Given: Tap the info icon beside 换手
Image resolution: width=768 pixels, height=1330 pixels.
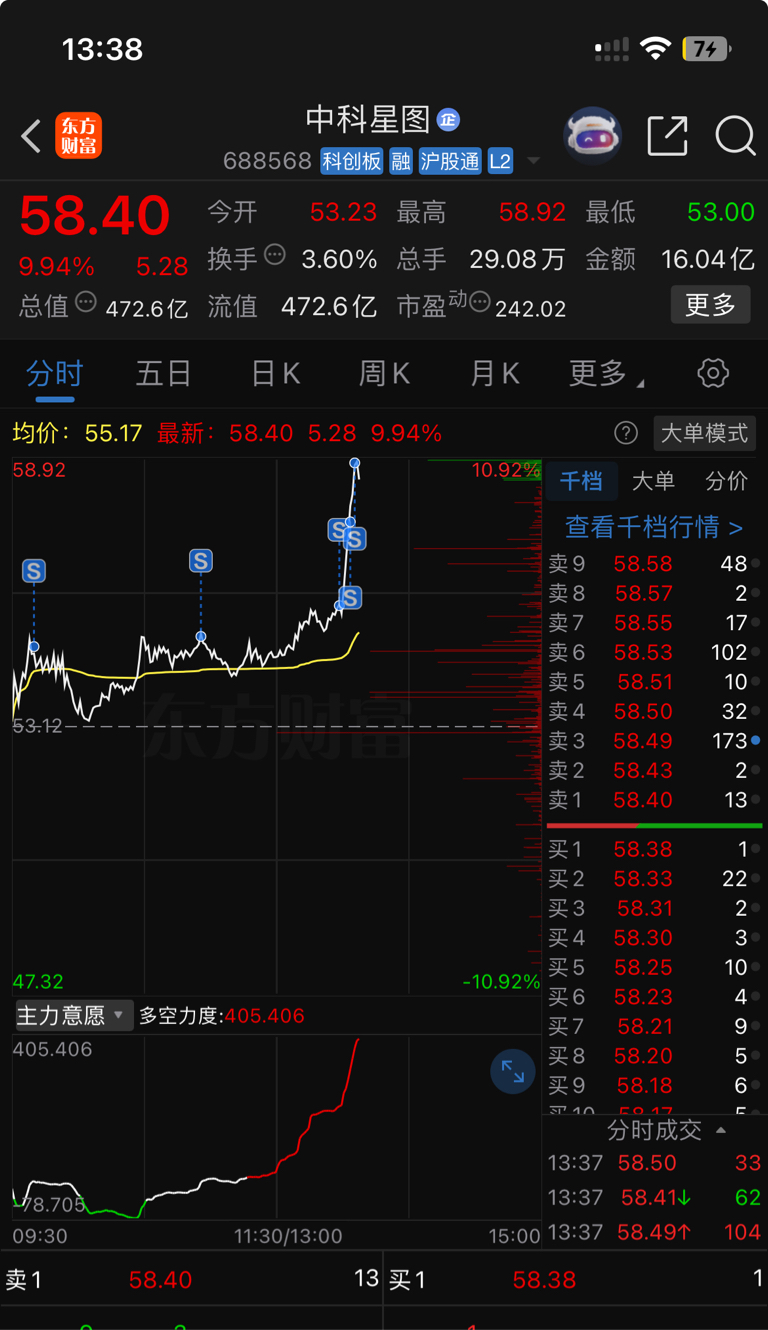Looking at the screenshot, I should pyautogui.click(x=274, y=255).
